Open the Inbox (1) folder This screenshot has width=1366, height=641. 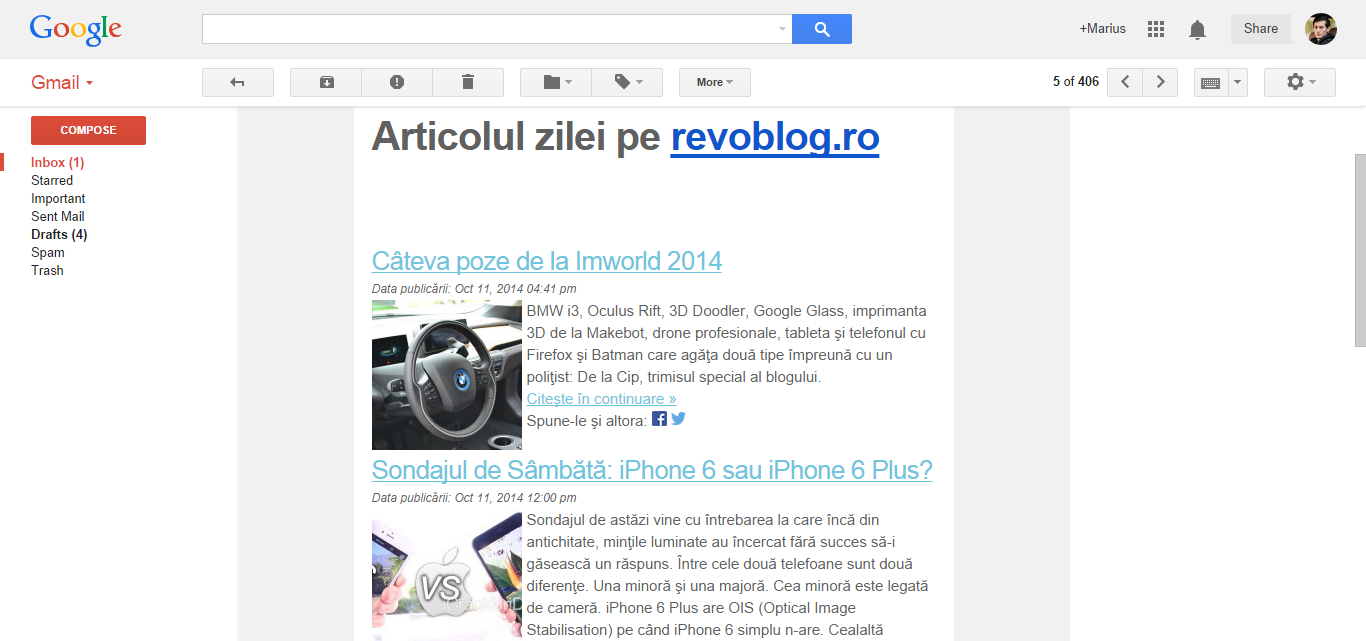pos(58,162)
